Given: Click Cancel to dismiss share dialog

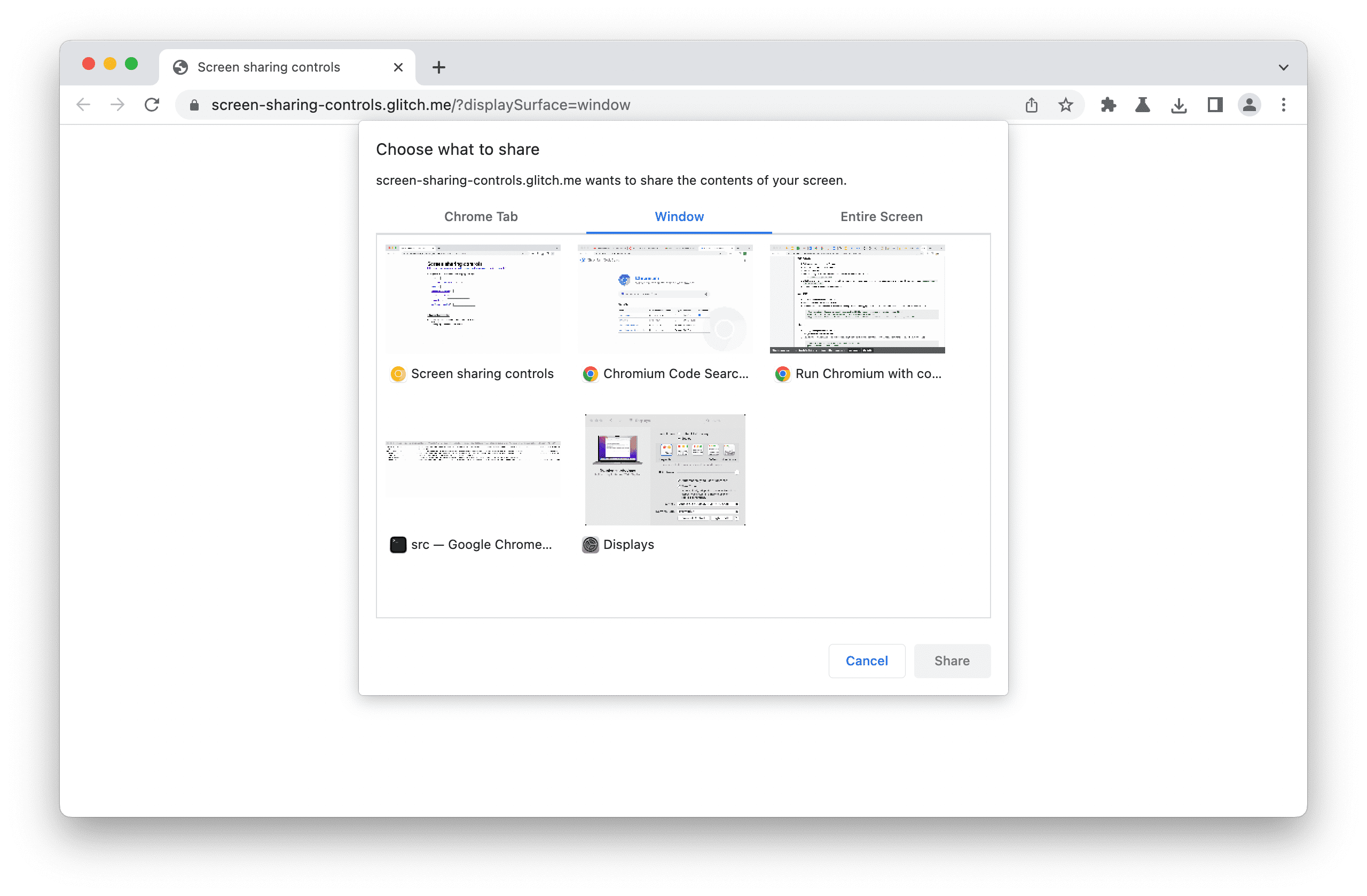Looking at the screenshot, I should coord(866,660).
